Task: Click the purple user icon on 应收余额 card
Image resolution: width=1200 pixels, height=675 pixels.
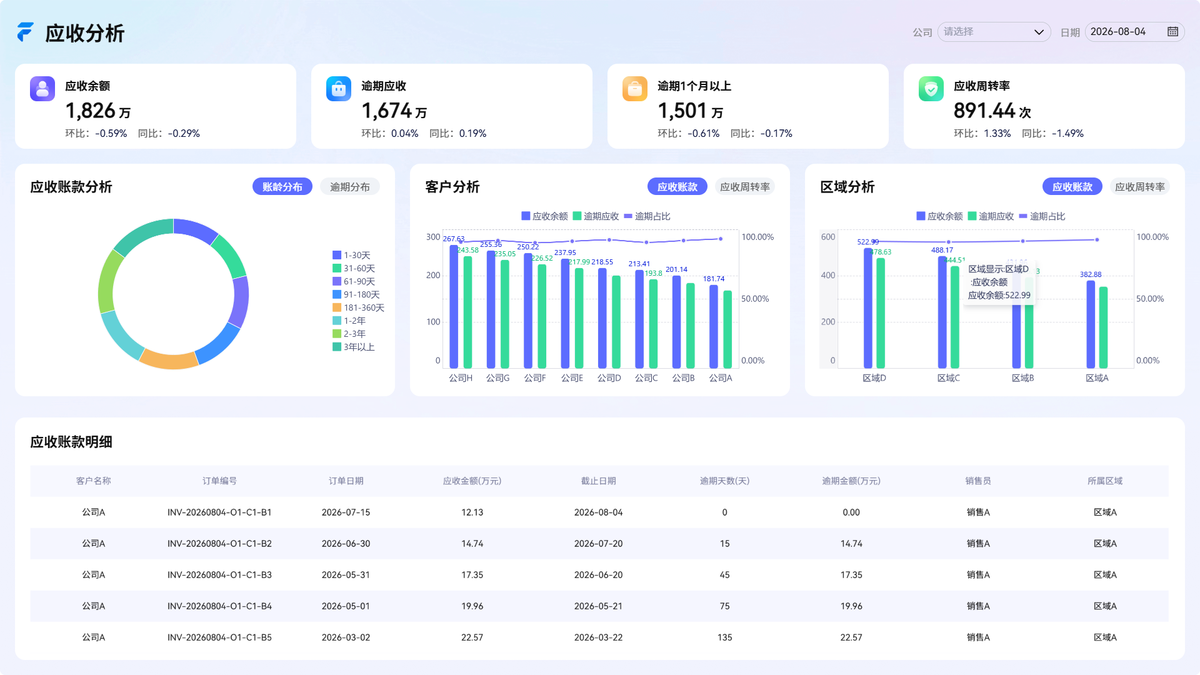Action: tap(42, 88)
